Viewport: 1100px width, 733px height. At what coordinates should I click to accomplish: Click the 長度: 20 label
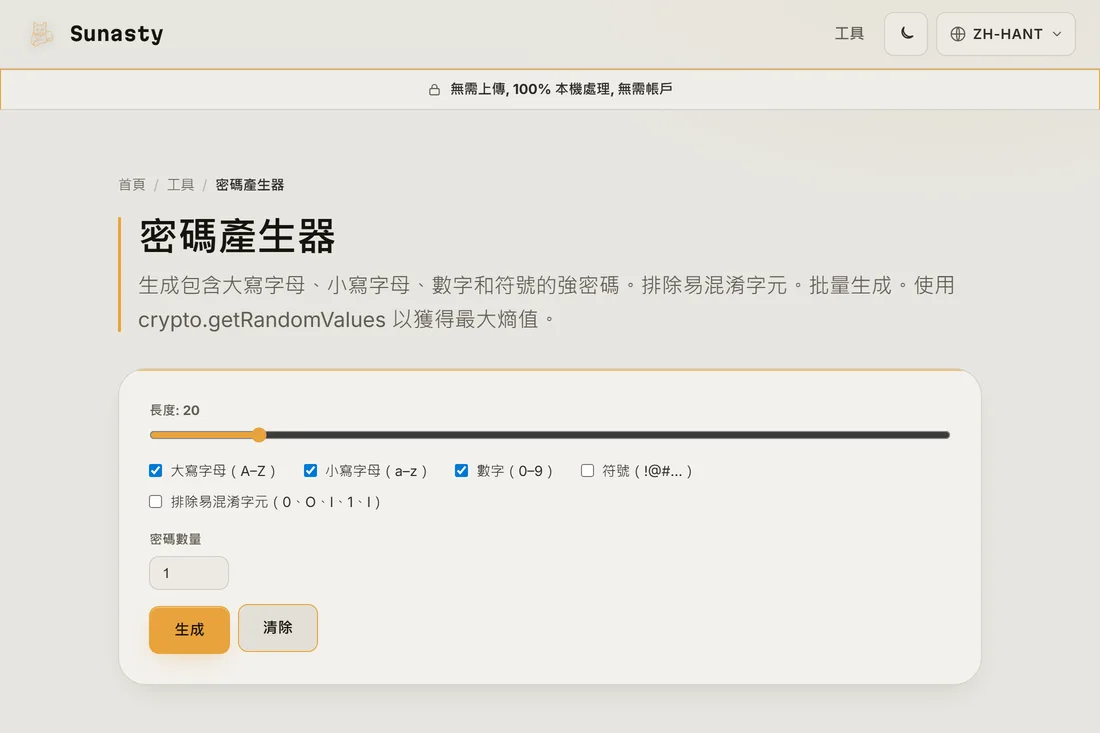pyautogui.click(x=175, y=410)
